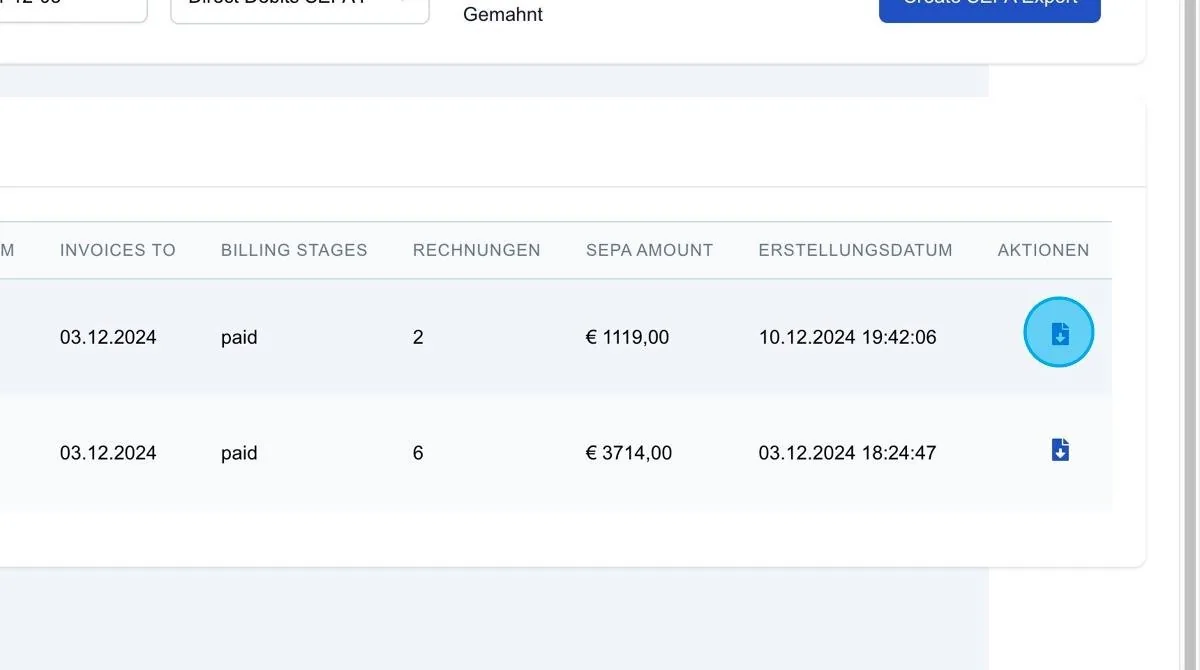The image size is (1200, 670).
Task: Click invoices-to date in € 3714,00 row
Action: click(x=108, y=453)
